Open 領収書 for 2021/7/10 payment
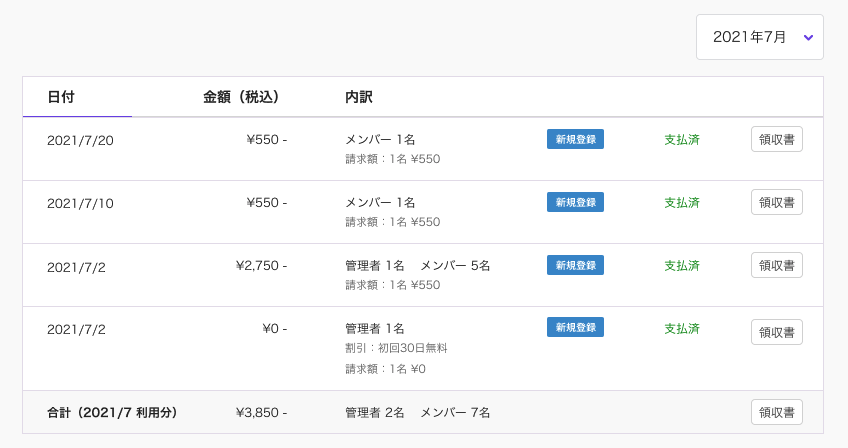848x448 pixels. click(x=777, y=202)
